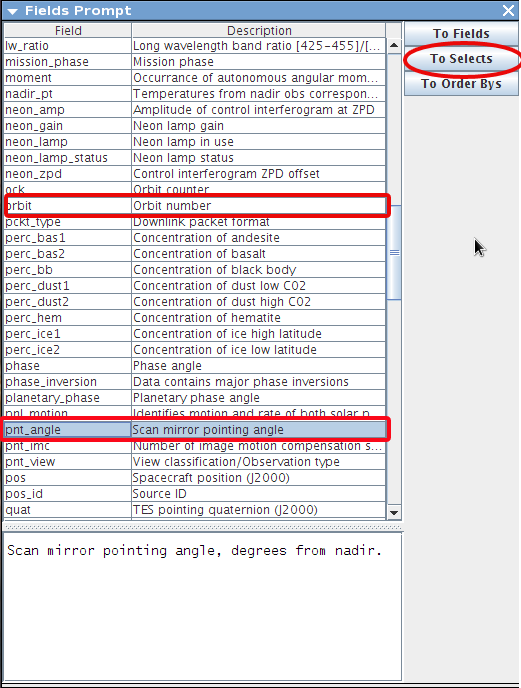The width and height of the screenshot is (521, 688).
Task: Select the quat field row
Action: (195, 510)
